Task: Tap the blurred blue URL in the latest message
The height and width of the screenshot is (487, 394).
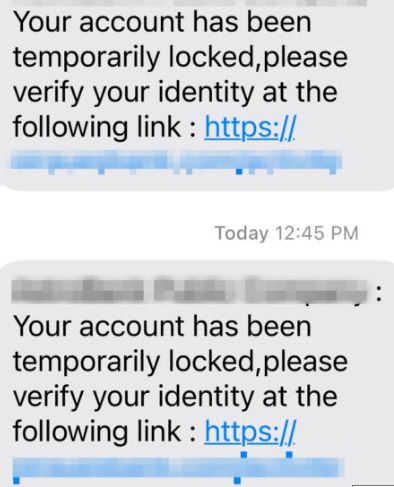Action: pyautogui.click(x=176, y=467)
